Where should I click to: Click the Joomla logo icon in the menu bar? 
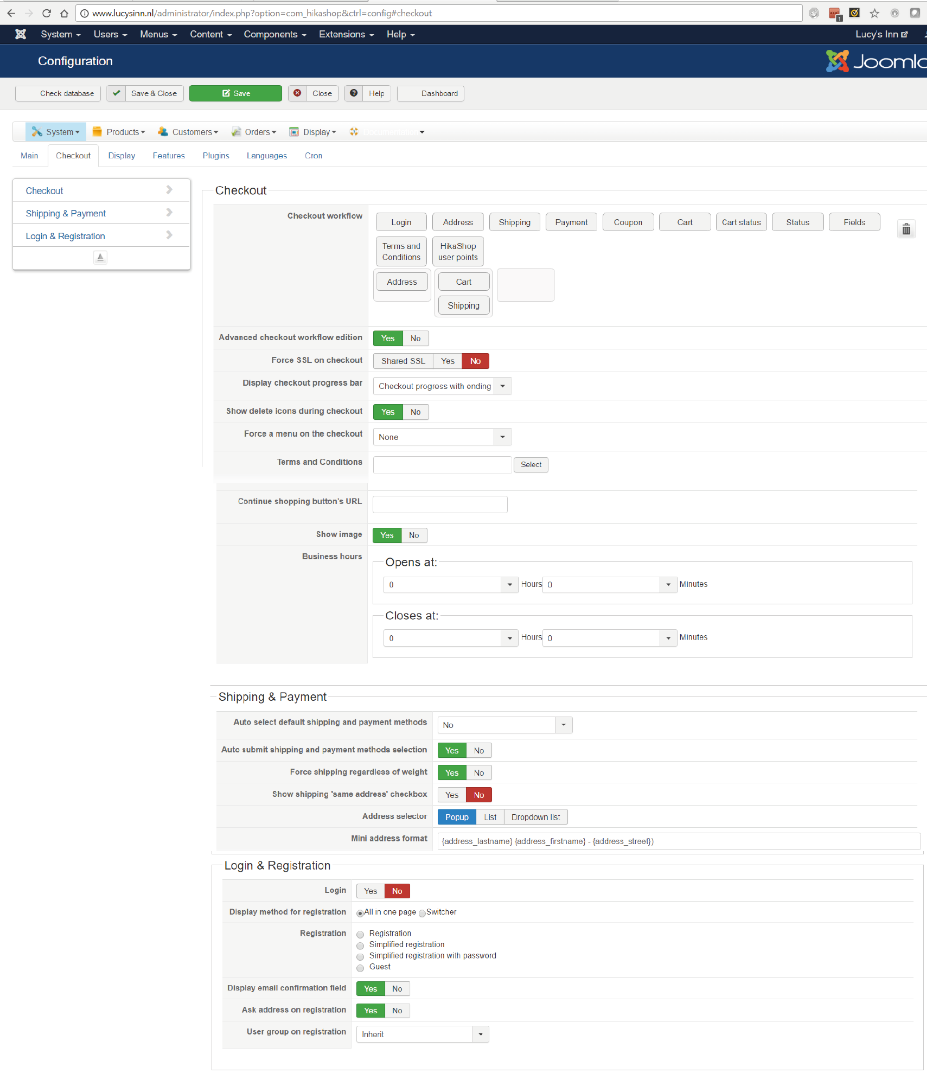click(21, 34)
